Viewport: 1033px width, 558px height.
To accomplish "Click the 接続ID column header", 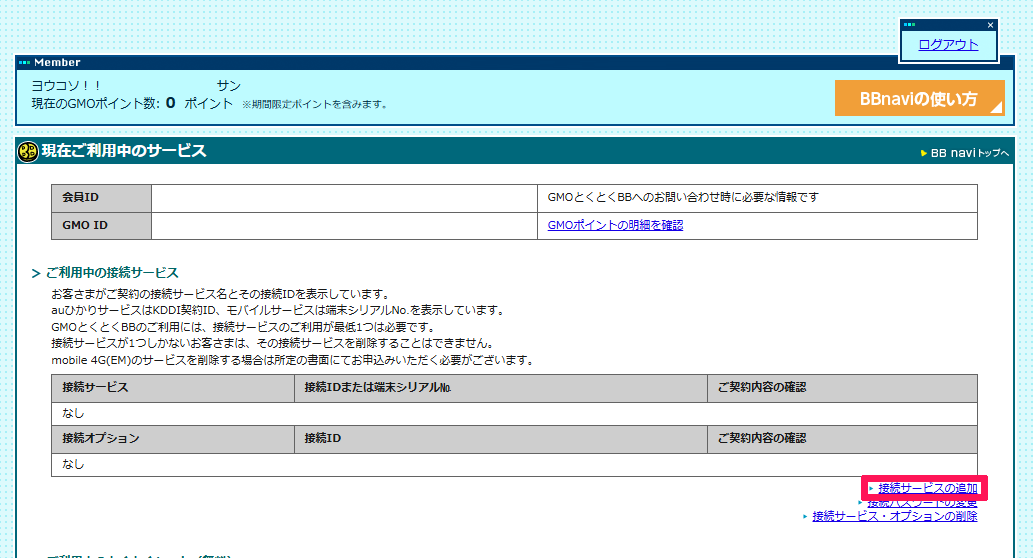I will (501, 439).
